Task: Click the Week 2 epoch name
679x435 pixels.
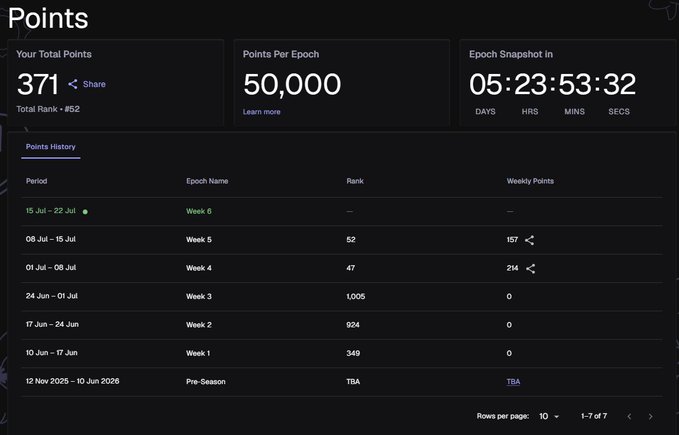Action: pyautogui.click(x=199, y=325)
